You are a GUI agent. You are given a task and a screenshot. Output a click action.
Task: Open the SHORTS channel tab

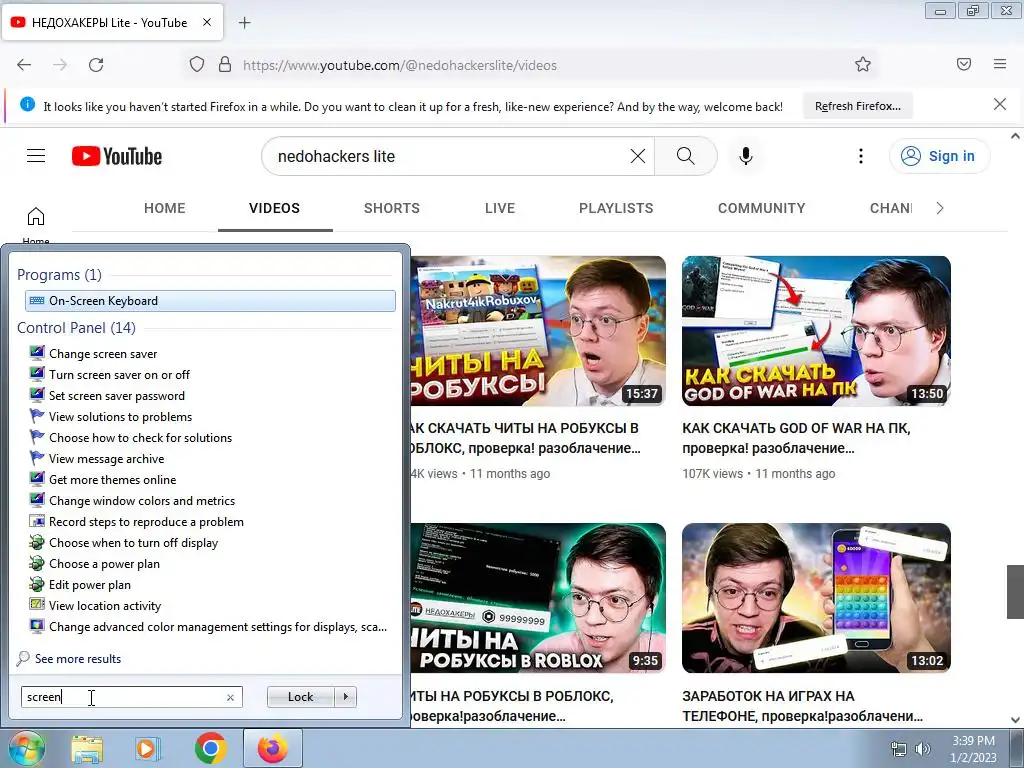click(x=392, y=208)
